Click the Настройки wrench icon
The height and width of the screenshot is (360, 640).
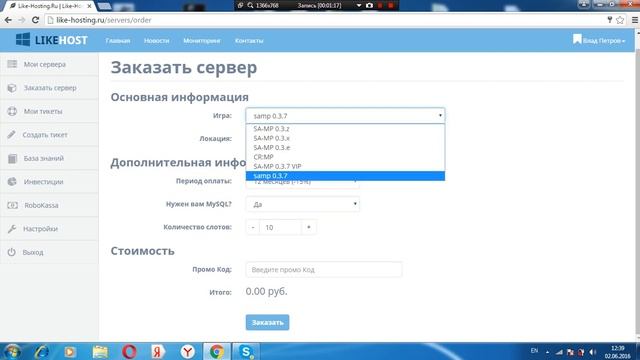pos(11,229)
